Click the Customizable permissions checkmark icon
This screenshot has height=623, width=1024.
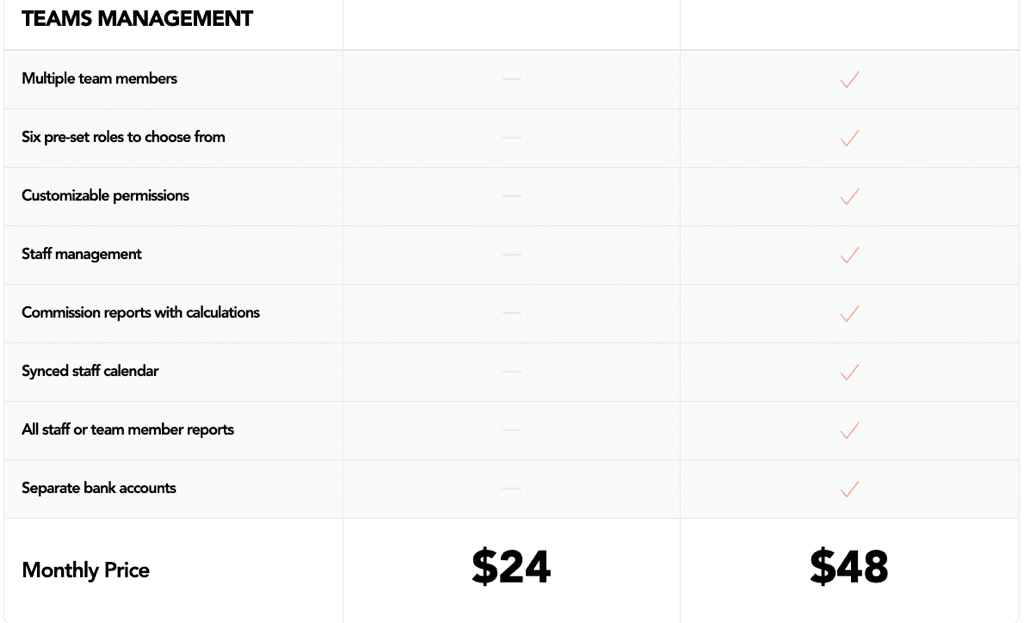pos(850,196)
